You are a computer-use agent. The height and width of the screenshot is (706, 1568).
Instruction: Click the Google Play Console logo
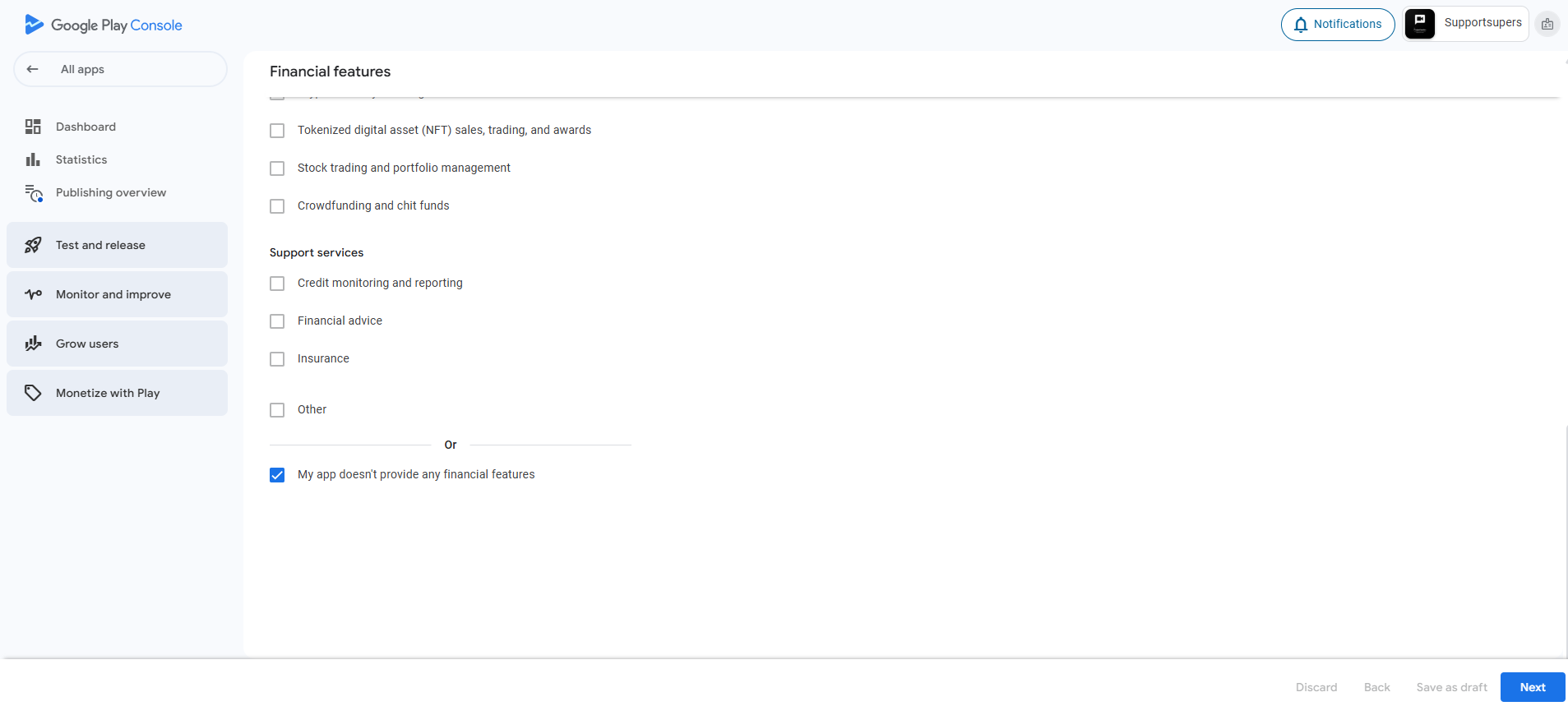tap(104, 25)
